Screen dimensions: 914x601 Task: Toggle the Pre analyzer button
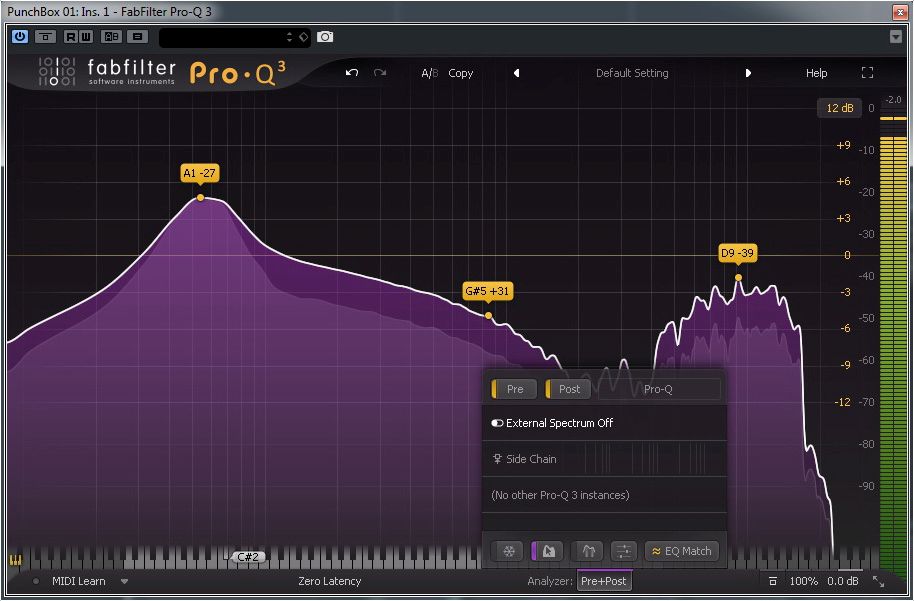click(x=514, y=389)
